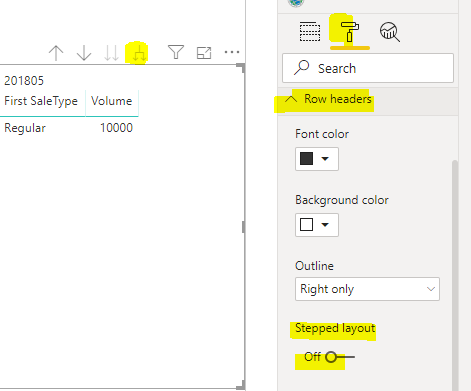
Task: Drill up using the up arrow icon
Action: [56, 53]
